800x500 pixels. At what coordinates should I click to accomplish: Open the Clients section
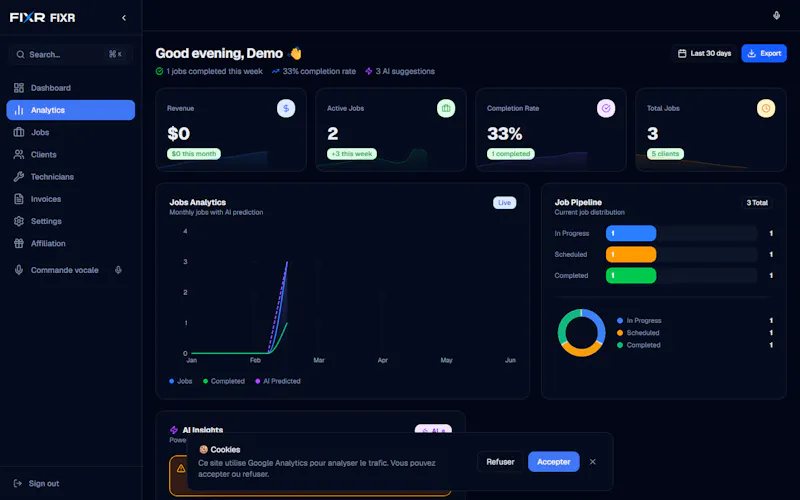[x=70, y=155]
